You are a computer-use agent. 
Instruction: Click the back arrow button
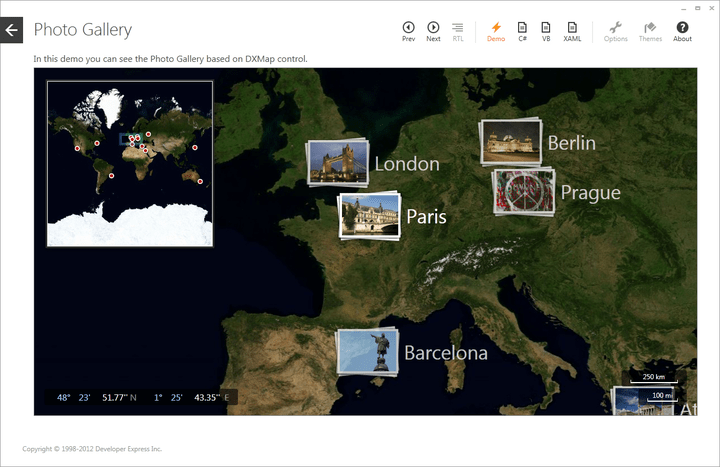click(11, 30)
